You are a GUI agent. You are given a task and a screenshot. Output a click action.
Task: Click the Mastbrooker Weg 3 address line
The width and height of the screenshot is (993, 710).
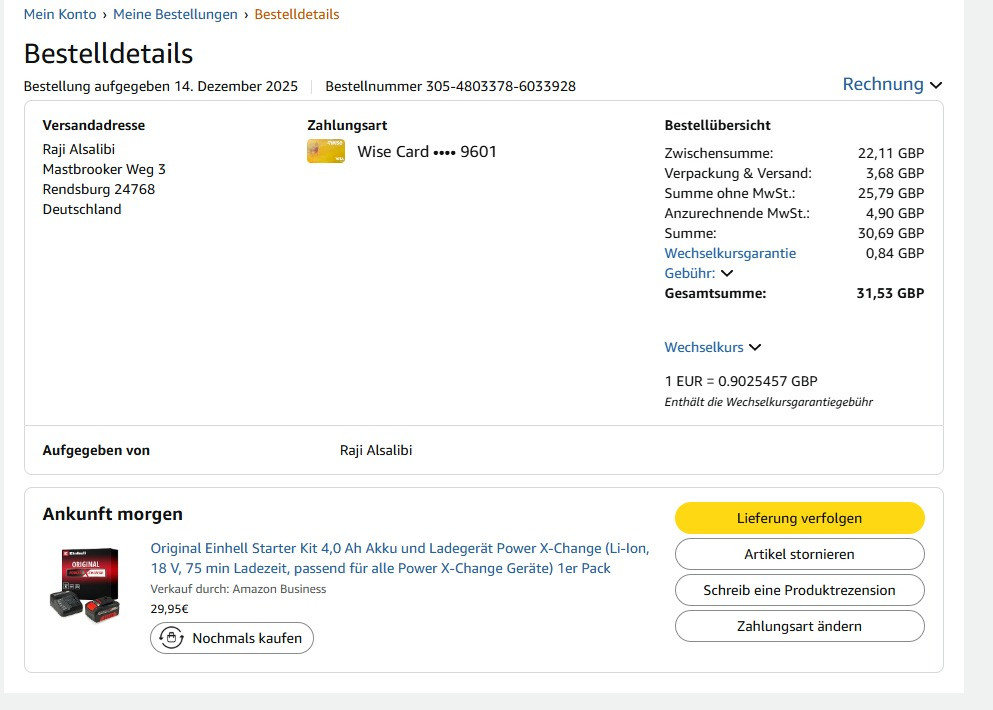pos(104,169)
